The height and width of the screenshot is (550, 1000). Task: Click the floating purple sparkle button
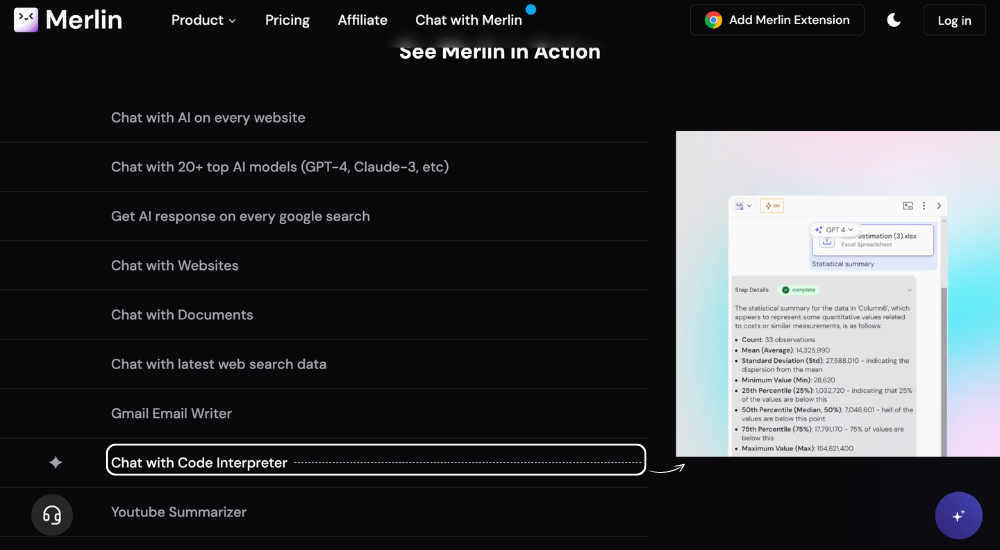958,516
